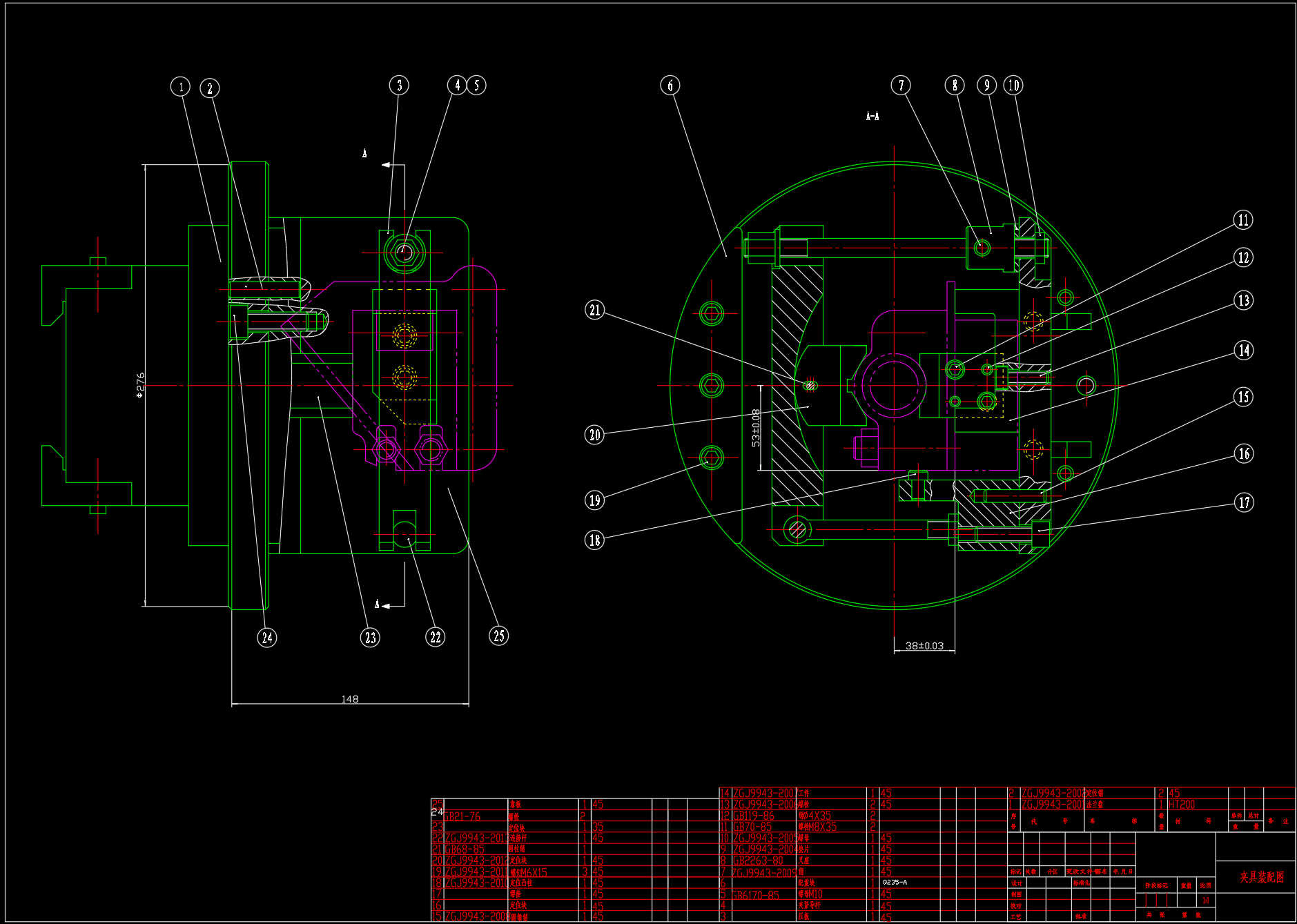1297x924 pixels.
Task: Click the 设计 title block label
Action: click(1017, 883)
